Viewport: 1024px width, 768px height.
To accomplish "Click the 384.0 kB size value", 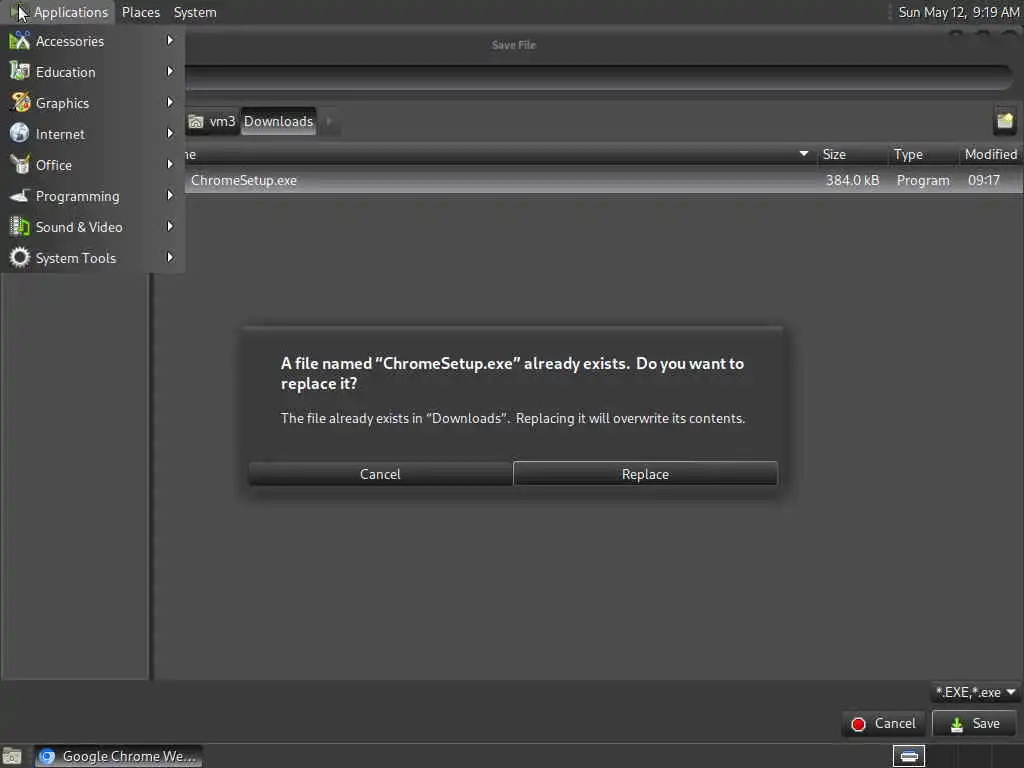I will tap(852, 180).
